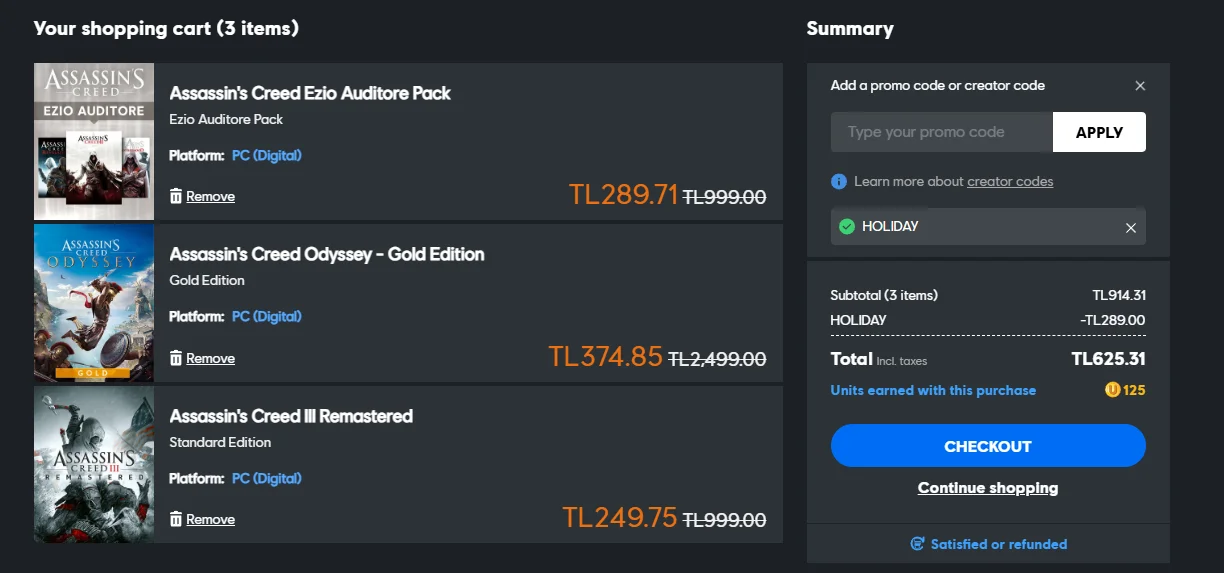The height and width of the screenshot is (573, 1224).
Task: Close the promo code section with X
Action: (x=1140, y=86)
